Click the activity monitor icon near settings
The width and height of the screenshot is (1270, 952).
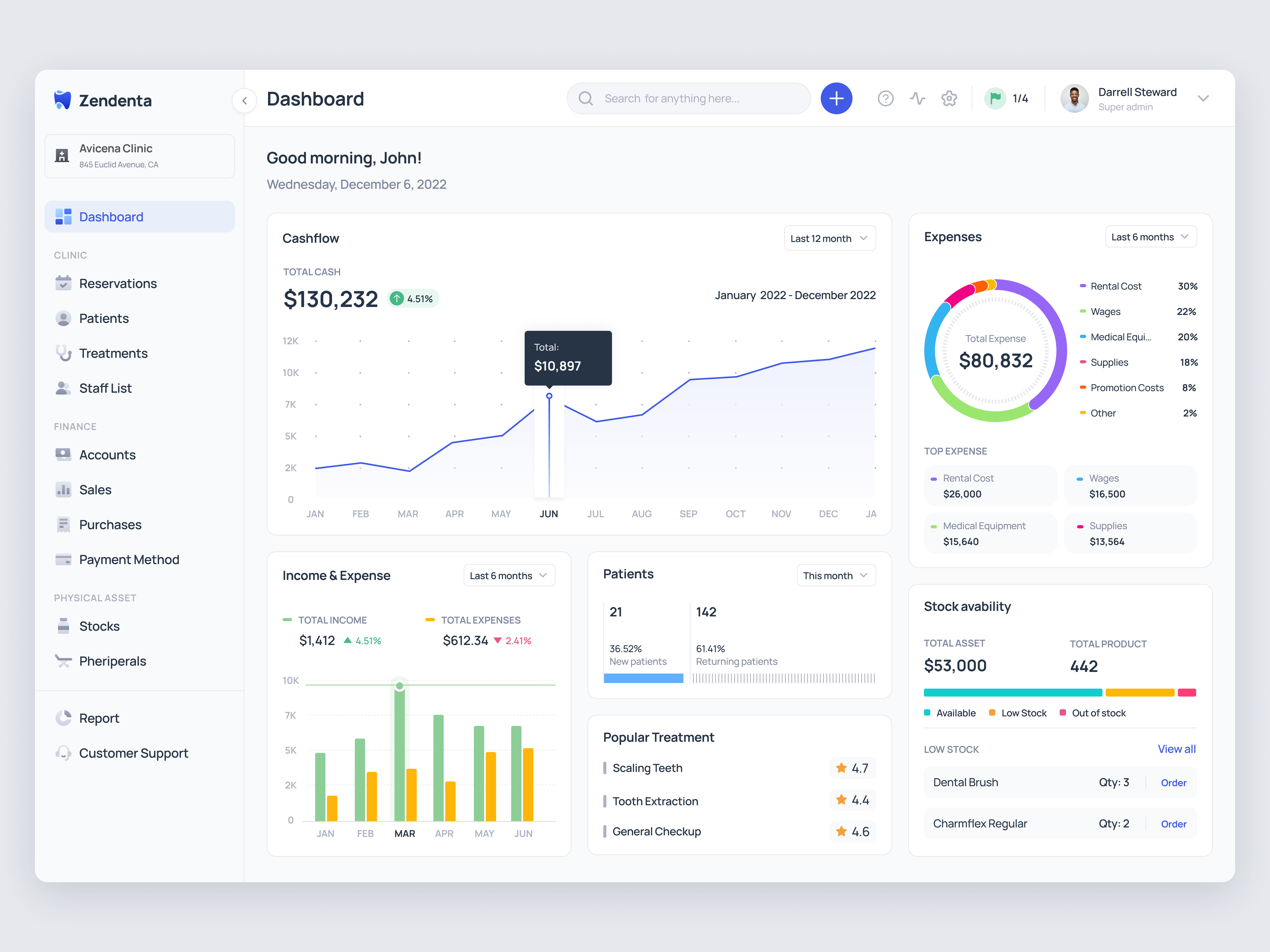(918, 98)
